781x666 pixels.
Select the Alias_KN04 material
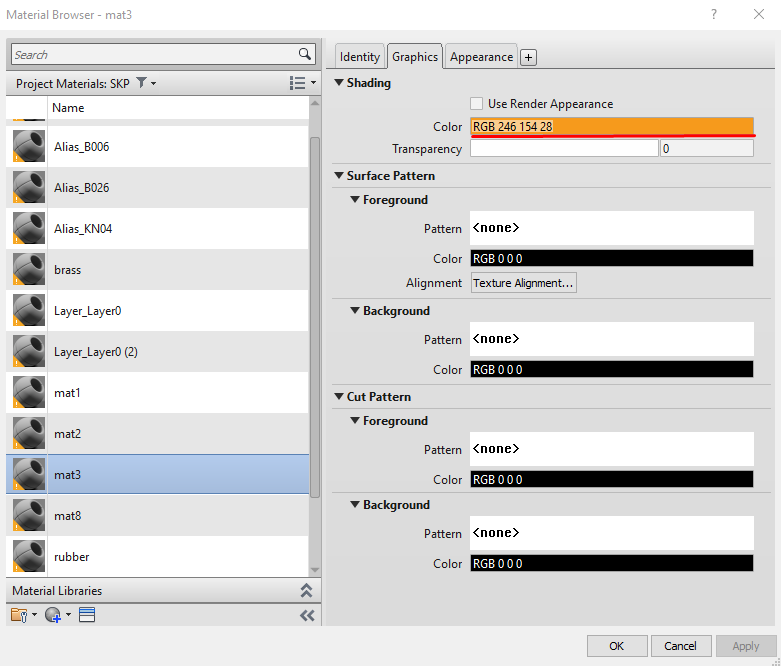pyautogui.click(x=157, y=229)
